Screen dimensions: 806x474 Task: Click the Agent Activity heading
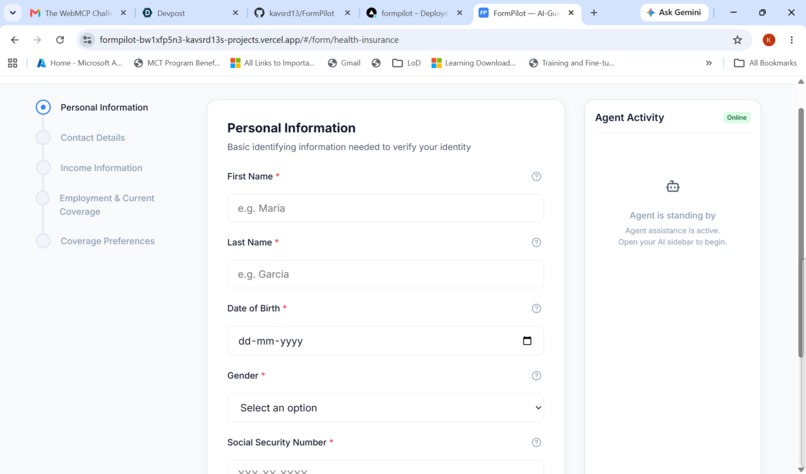(x=629, y=118)
